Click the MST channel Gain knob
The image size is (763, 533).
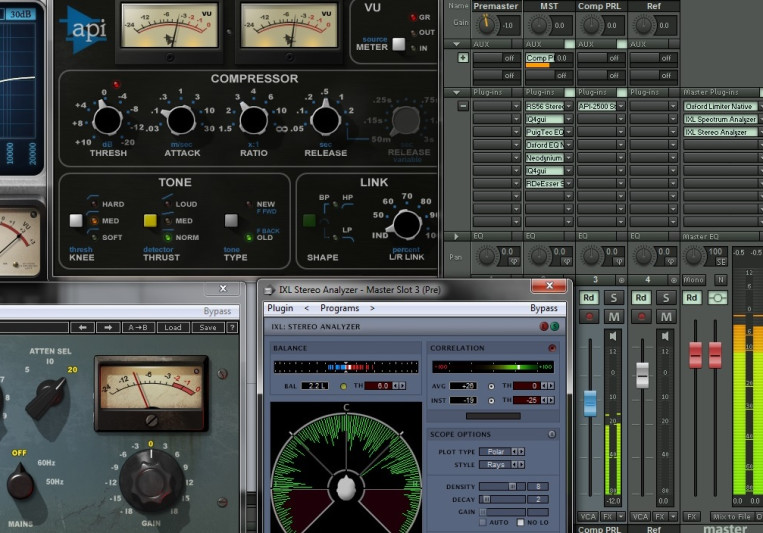tap(538, 25)
